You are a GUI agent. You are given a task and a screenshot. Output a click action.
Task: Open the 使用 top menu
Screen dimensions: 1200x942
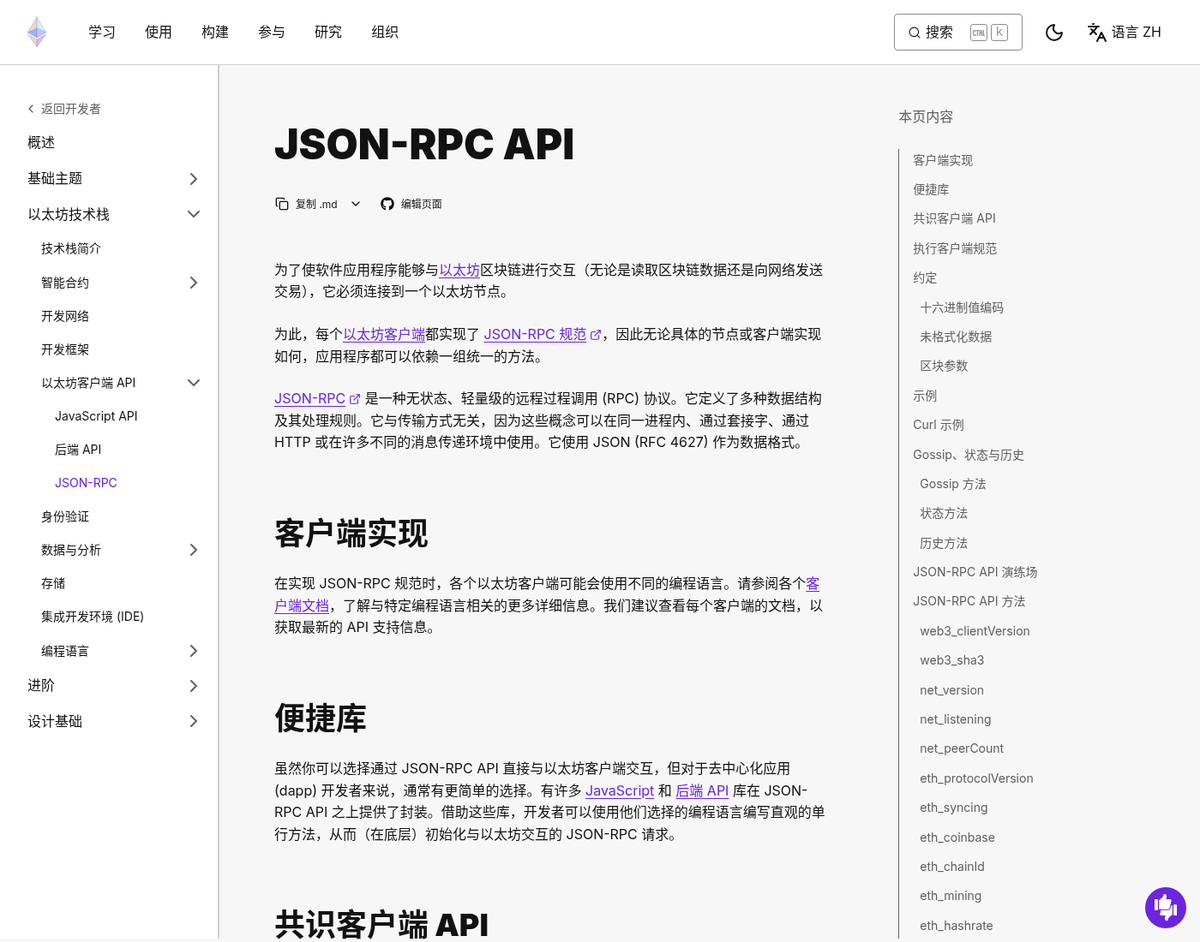158,32
